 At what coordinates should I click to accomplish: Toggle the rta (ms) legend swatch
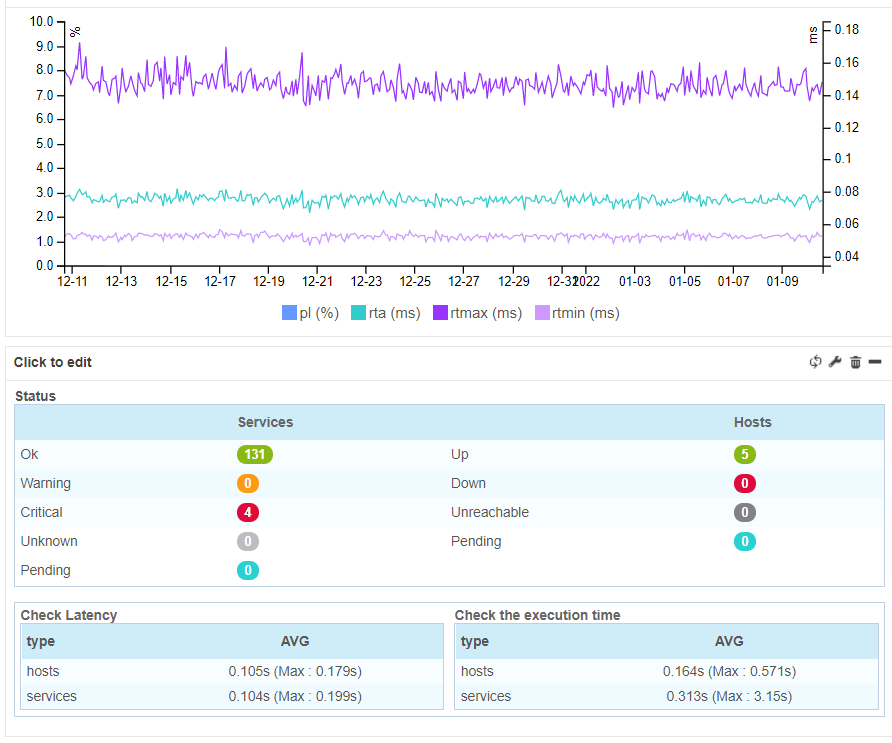(358, 313)
